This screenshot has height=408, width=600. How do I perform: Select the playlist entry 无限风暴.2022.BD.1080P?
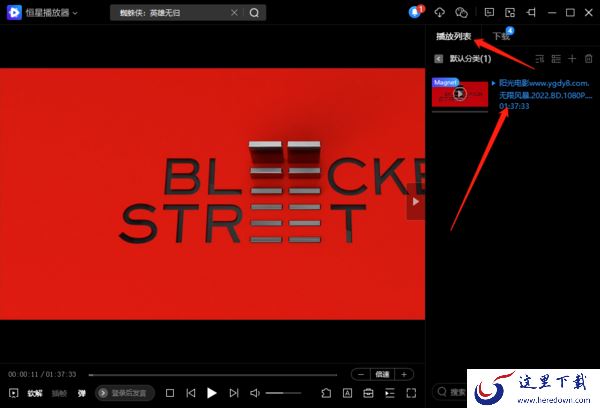(545, 95)
